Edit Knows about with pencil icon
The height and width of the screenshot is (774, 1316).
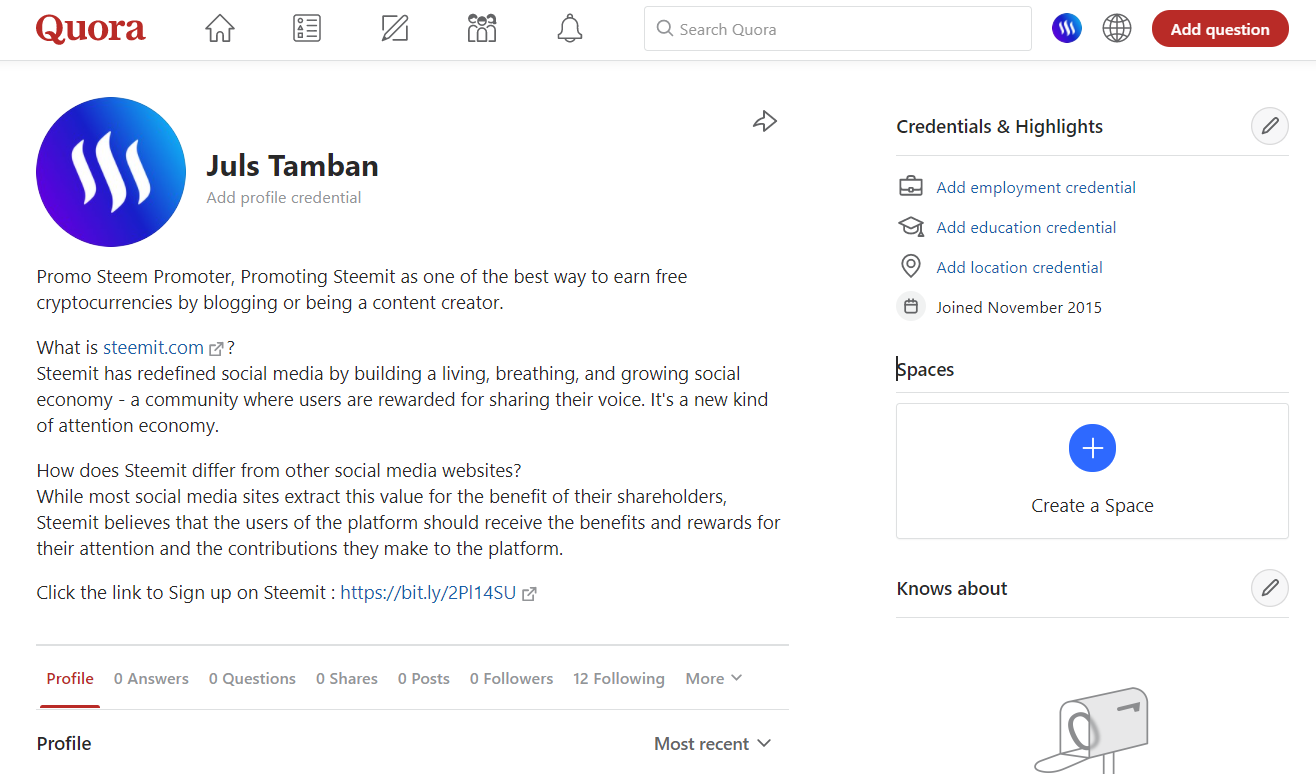(x=1270, y=588)
